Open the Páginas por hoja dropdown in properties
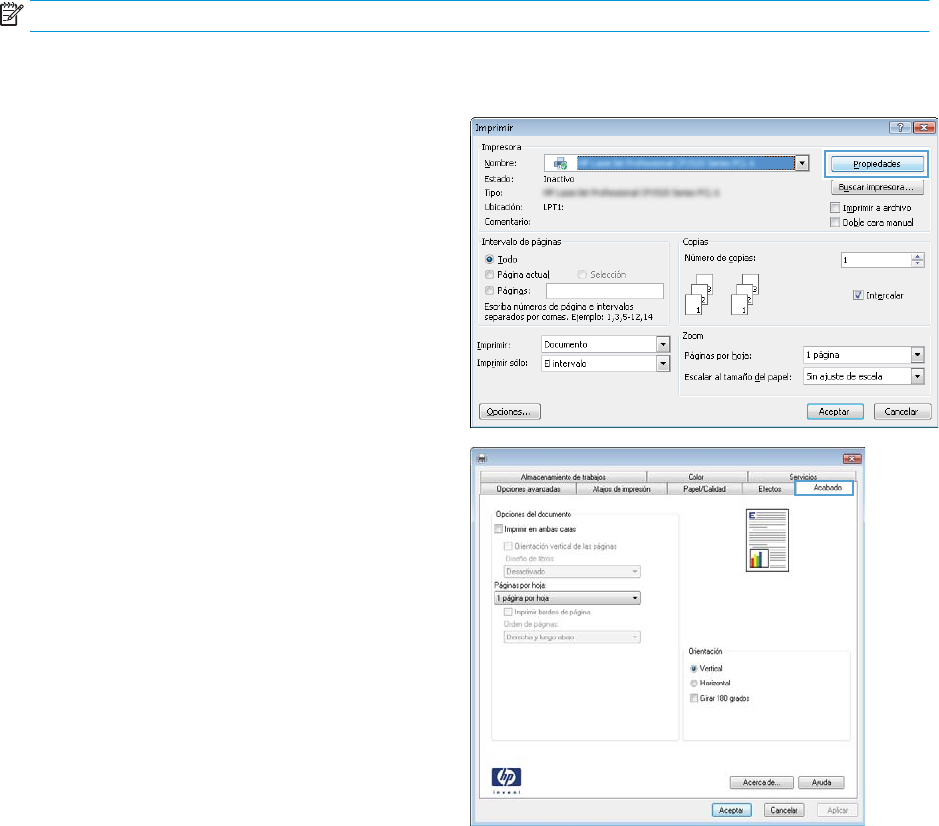Screen dimensions: 939x826 (x=567, y=598)
